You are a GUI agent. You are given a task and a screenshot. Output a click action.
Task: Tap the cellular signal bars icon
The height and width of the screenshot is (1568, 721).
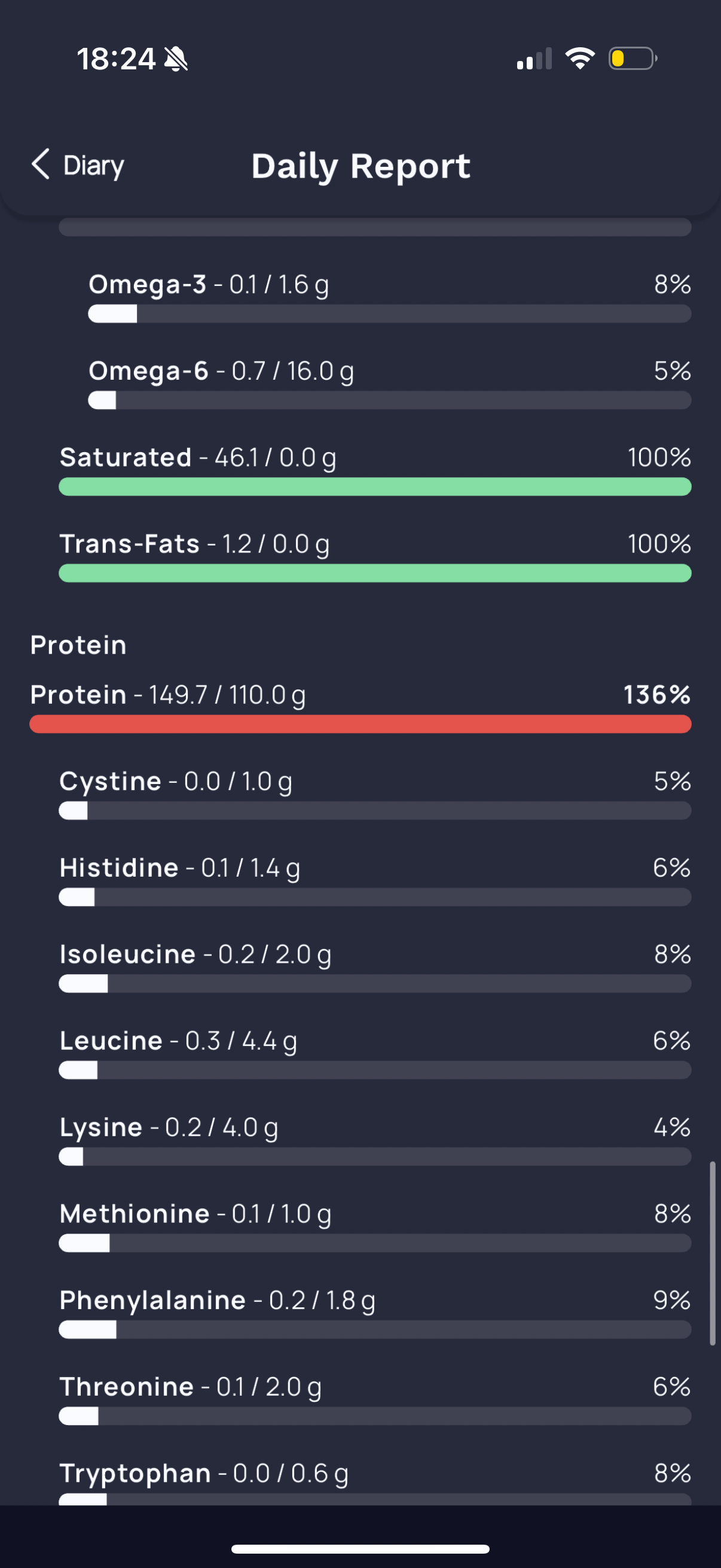[x=534, y=59]
